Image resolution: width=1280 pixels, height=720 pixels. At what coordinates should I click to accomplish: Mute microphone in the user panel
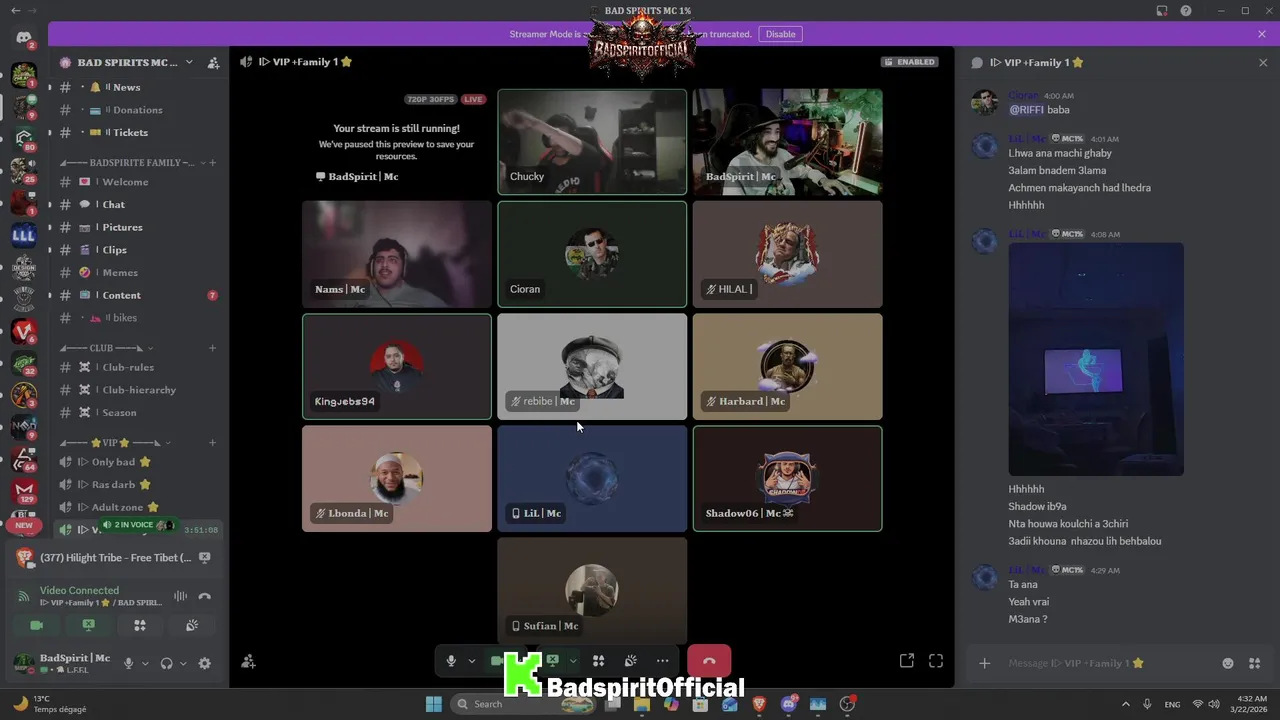coord(128,663)
